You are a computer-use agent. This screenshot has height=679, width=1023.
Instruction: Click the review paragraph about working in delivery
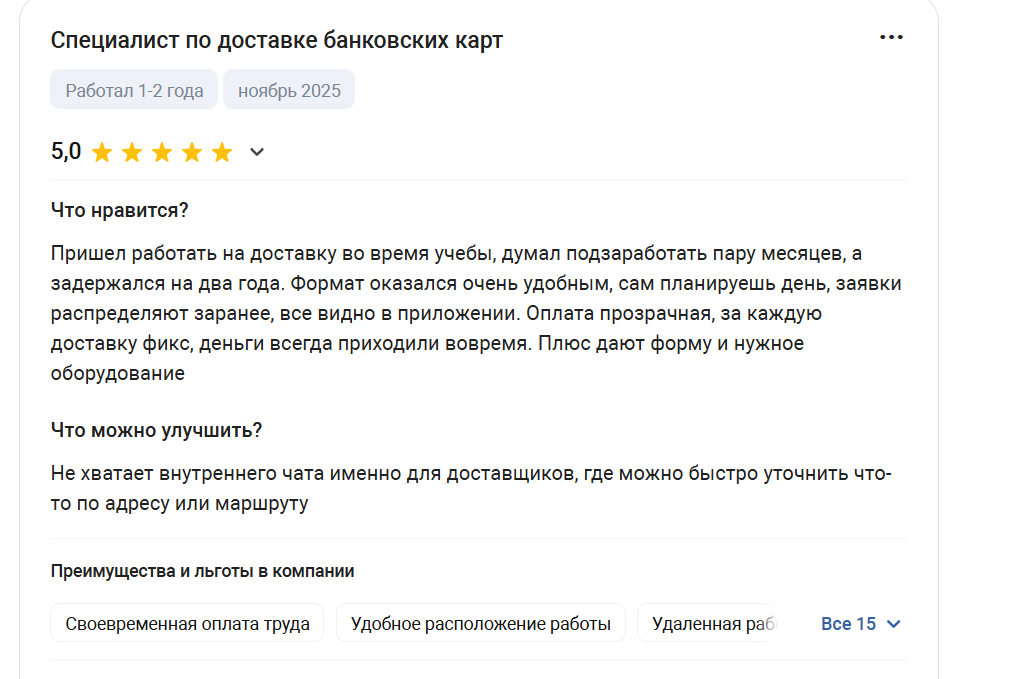(476, 313)
